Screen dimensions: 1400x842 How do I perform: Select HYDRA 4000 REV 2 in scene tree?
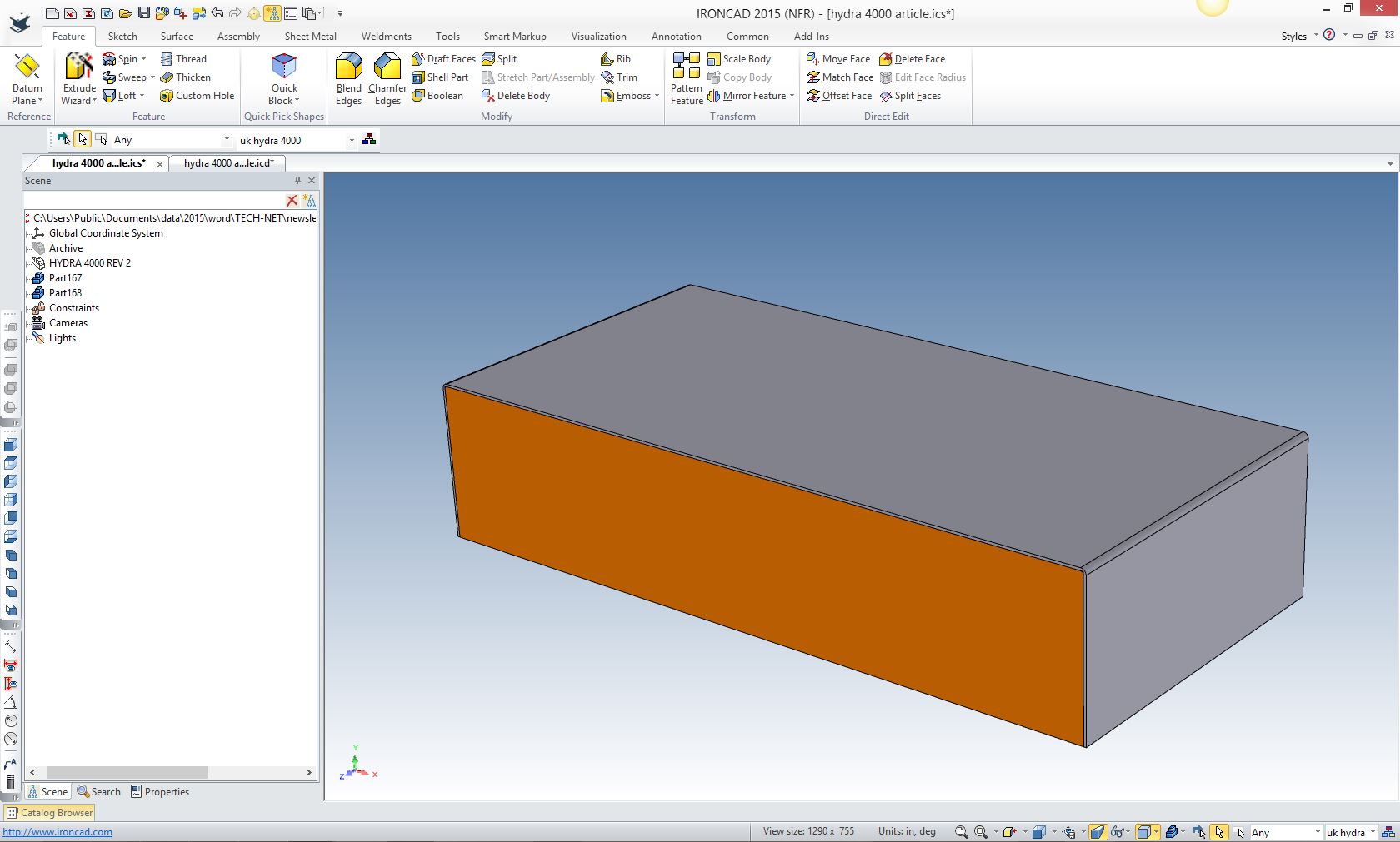pos(89,263)
